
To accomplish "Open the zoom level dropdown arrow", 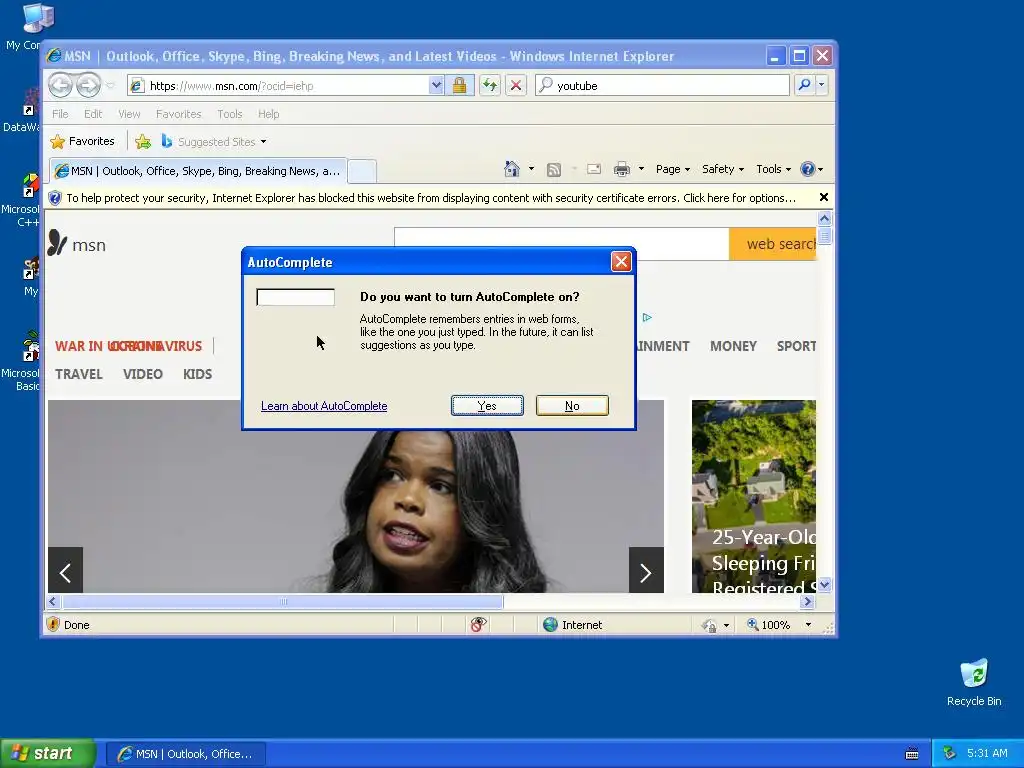I will click(808, 625).
